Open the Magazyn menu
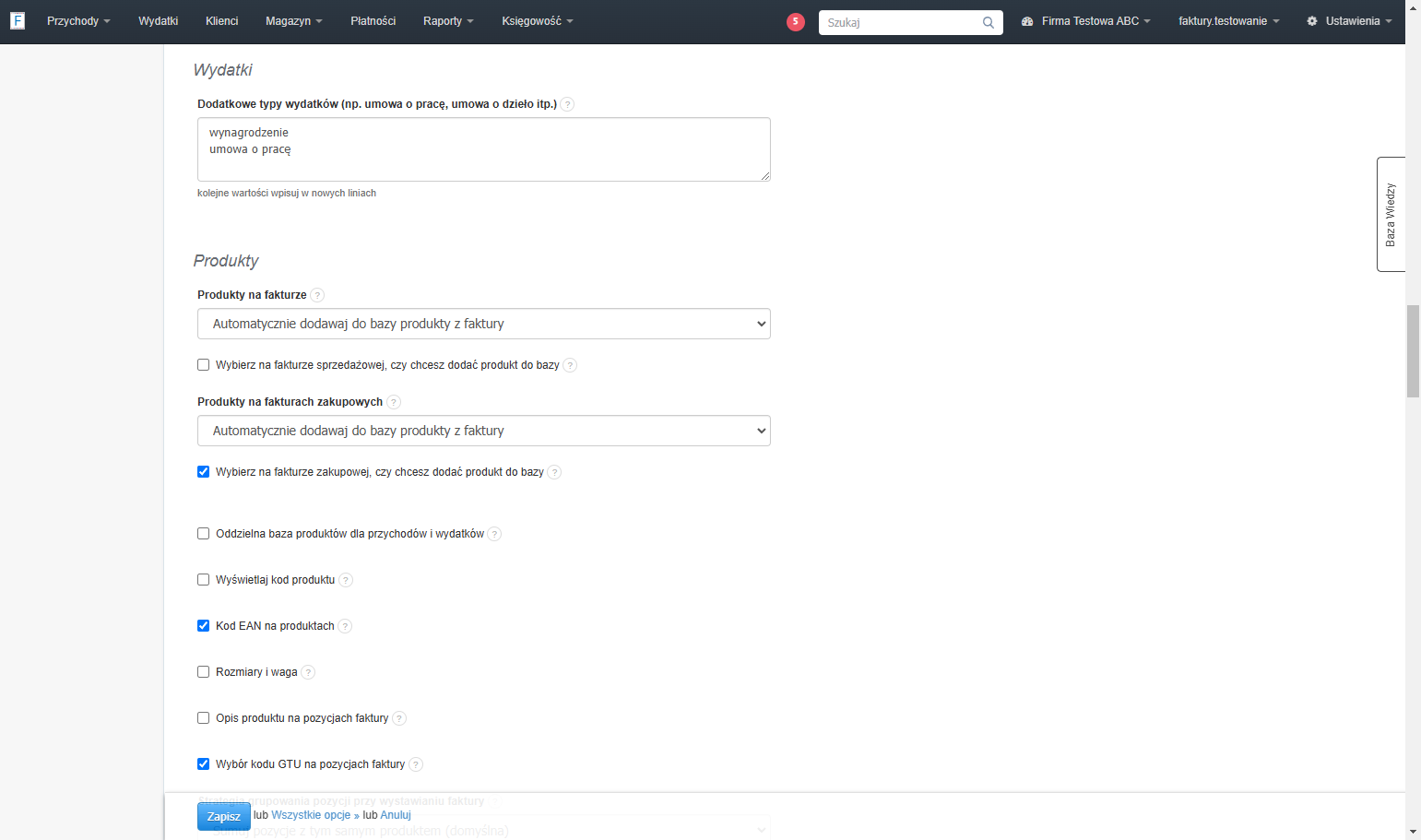This screenshot has width=1421, height=840. 294,21
